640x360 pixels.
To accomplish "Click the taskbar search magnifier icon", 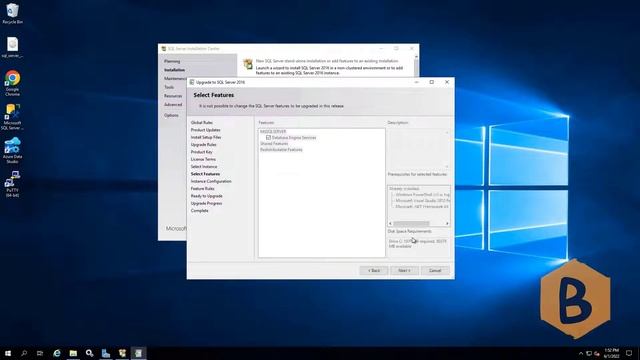I will (x=24, y=353).
